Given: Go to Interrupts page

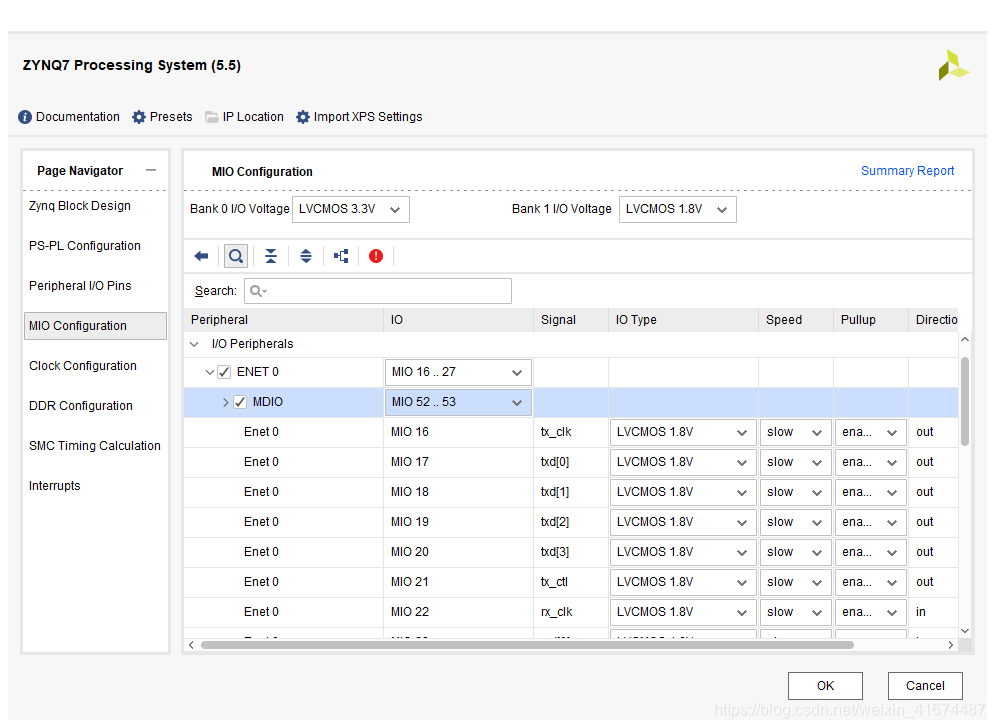Looking at the screenshot, I should (55, 486).
